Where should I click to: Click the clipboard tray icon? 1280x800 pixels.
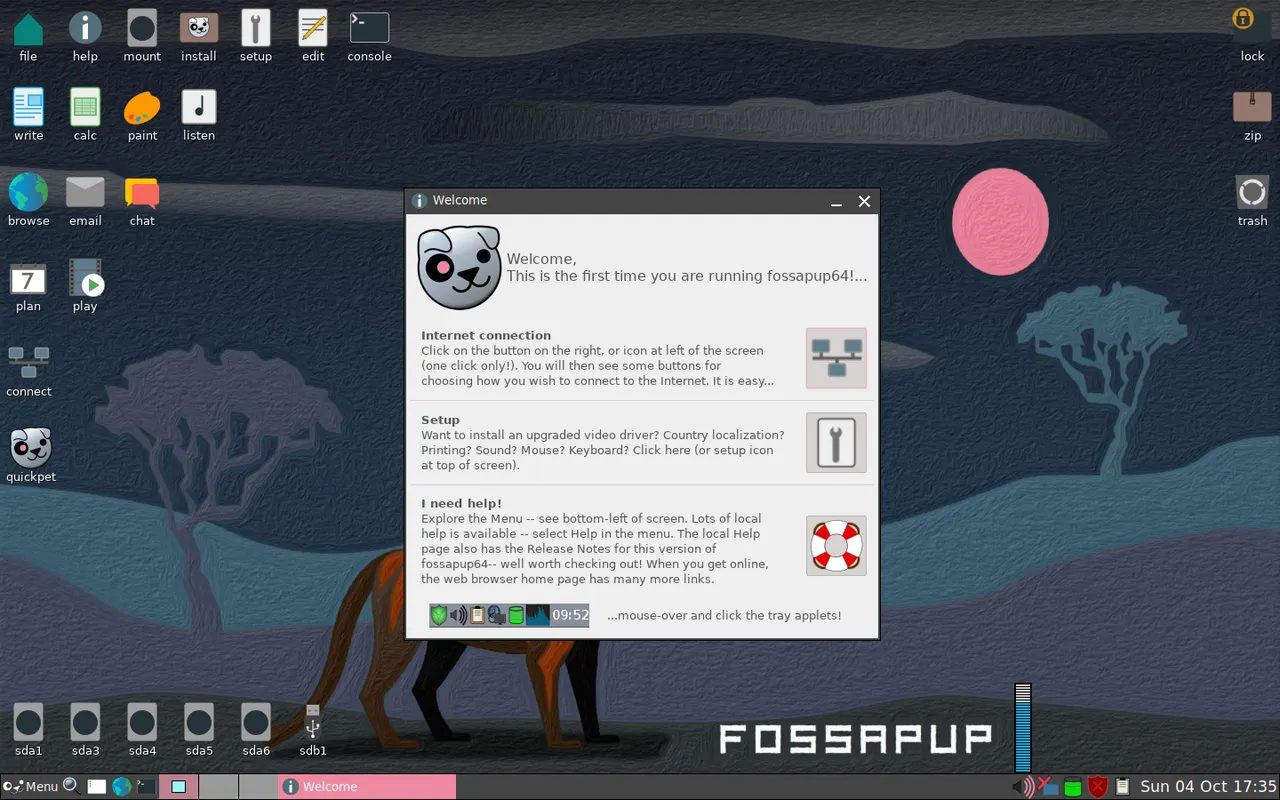click(x=1122, y=786)
